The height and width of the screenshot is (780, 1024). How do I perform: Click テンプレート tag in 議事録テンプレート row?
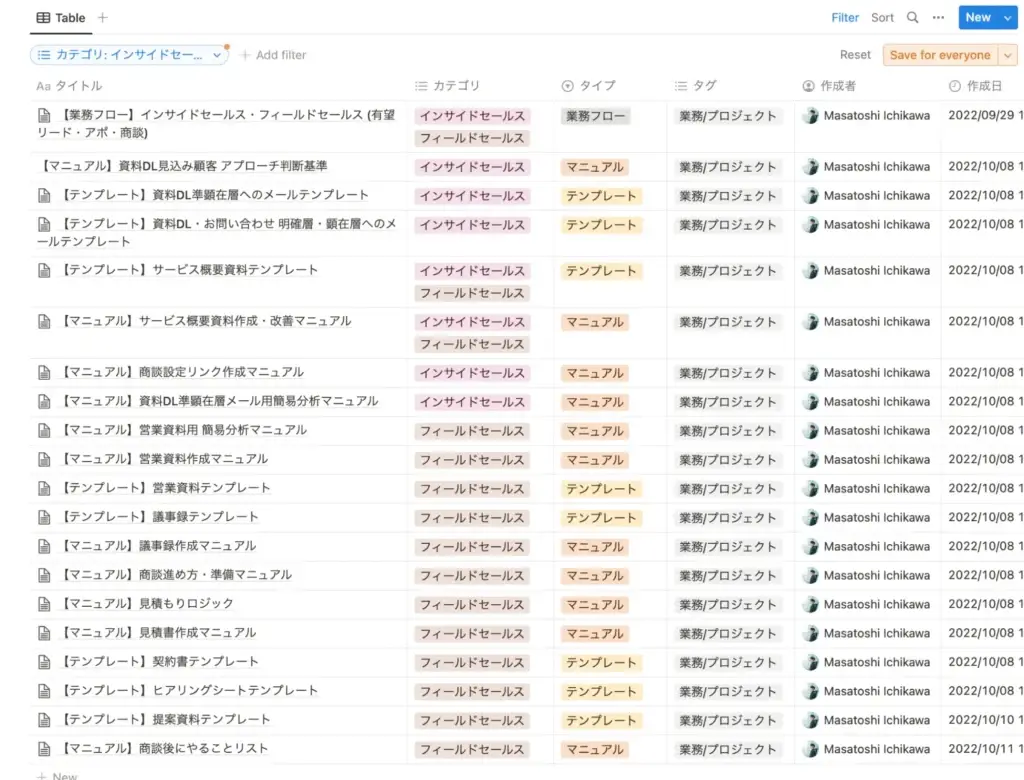coord(601,517)
